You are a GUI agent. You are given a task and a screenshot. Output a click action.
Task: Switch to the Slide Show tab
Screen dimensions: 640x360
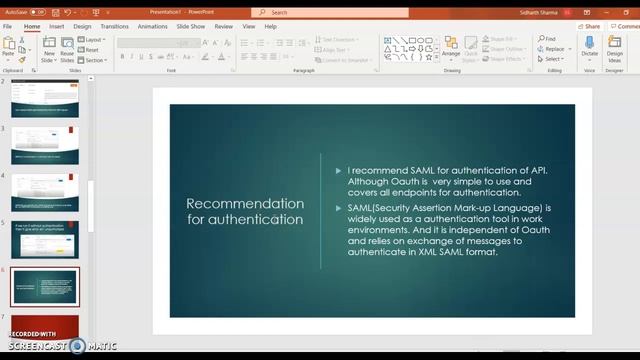pos(190,27)
